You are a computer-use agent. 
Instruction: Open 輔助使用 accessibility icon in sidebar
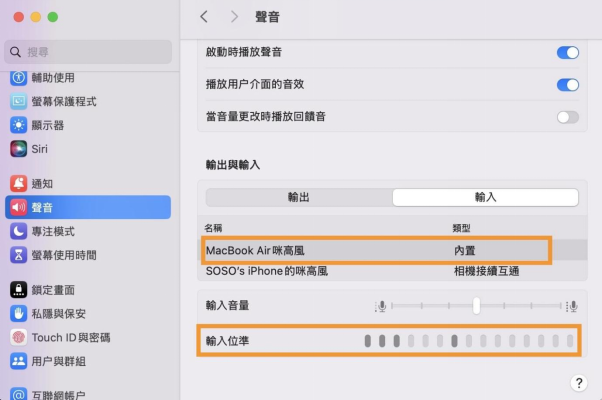[x=18, y=78]
